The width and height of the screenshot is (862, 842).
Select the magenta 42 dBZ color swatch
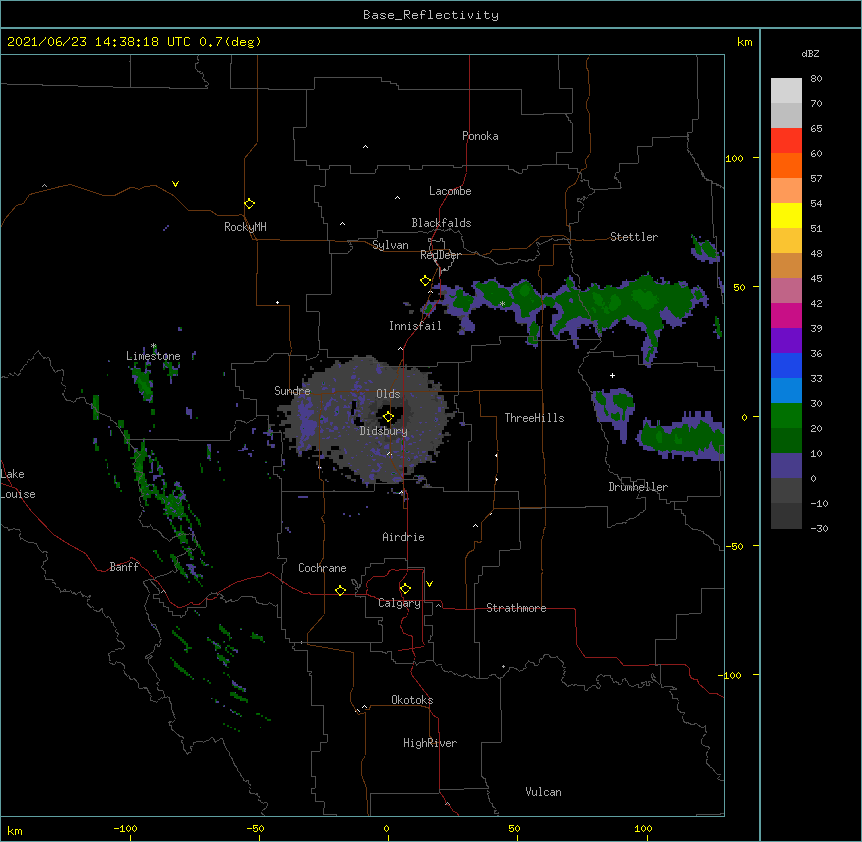point(786,315)
